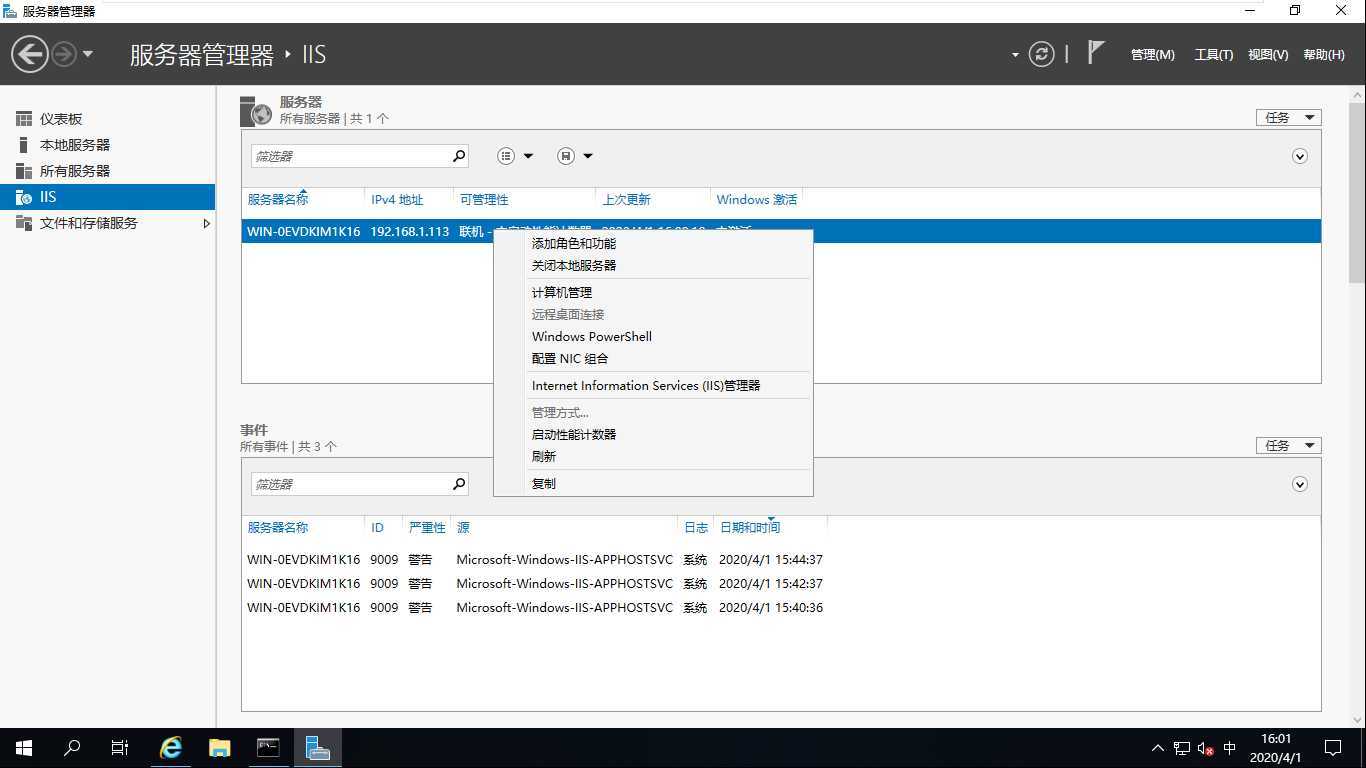
Task: Launch Internet Explorer from the taskbar
Action: click(171, 748)
